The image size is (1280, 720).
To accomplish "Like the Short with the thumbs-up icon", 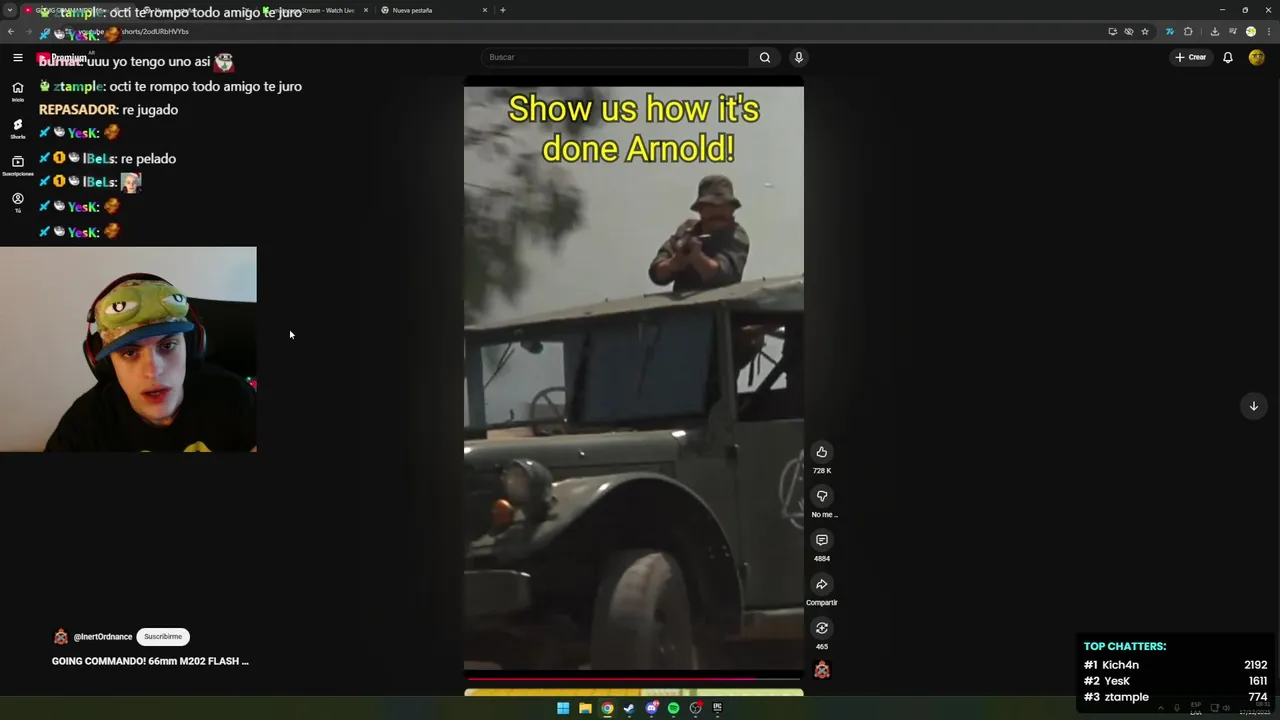I will 822,452.
